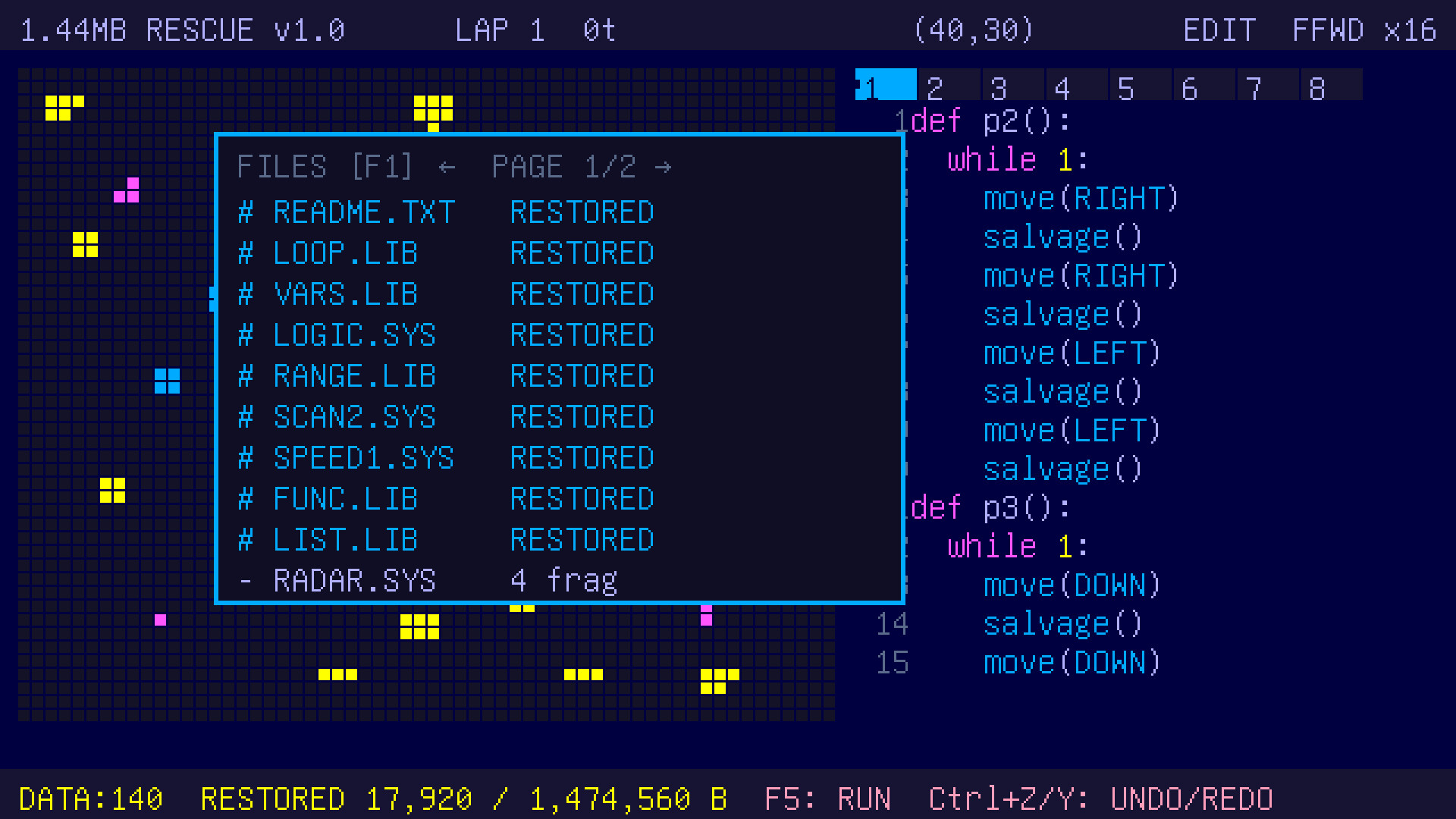Switch to code tab 3
1456x819 pixels.
tap(1013, 85)
